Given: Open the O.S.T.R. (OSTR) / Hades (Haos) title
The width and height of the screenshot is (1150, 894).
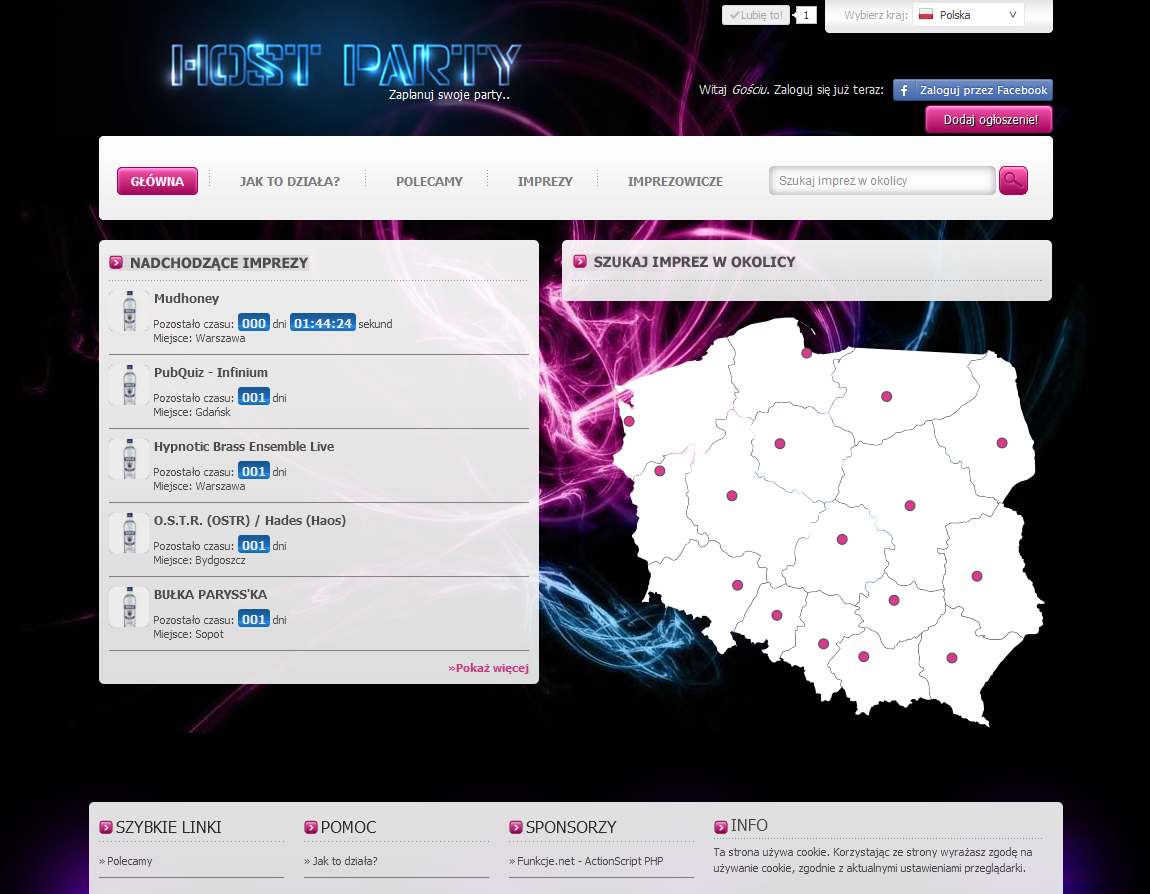Looking at the screenshot, I should [x=249, y=521].
